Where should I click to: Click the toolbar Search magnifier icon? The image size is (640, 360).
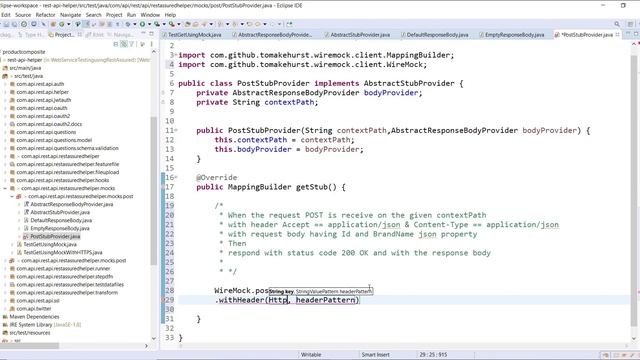click(617, 24)
